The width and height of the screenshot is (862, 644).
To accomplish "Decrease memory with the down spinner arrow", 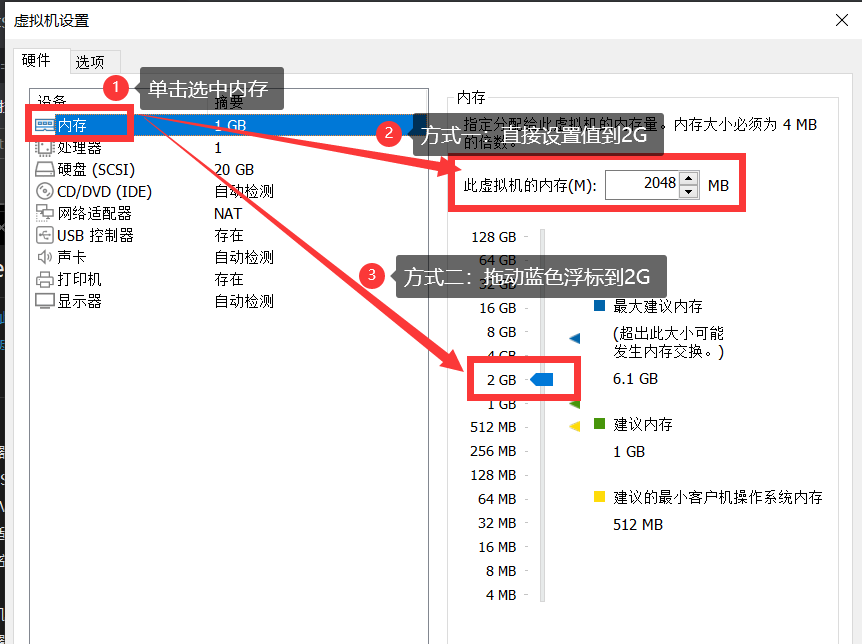I will pyautogui.click(x=688, y=192).
